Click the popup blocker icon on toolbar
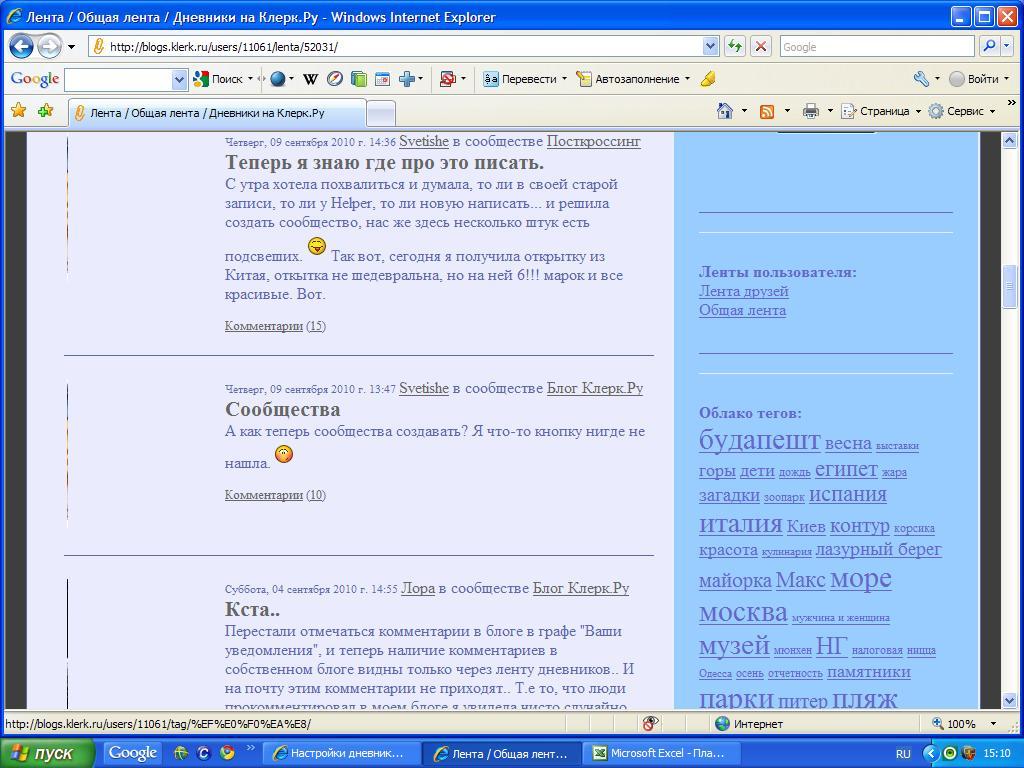The height and width of the screenshot is (768, 1024). coord(447,79)
